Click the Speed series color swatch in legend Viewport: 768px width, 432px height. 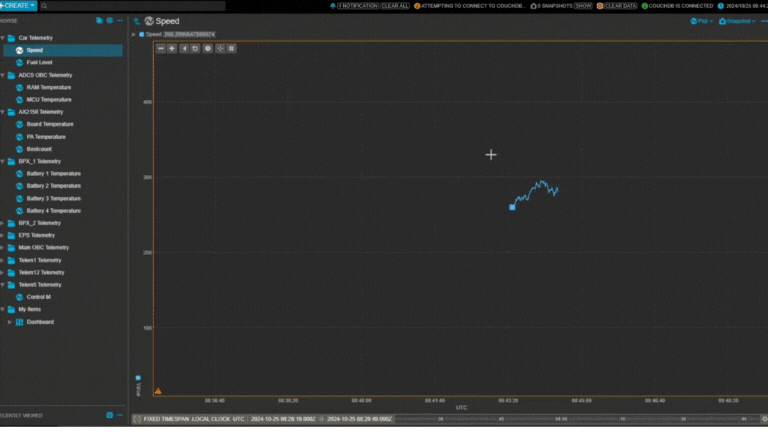click(x=142, y=34)
